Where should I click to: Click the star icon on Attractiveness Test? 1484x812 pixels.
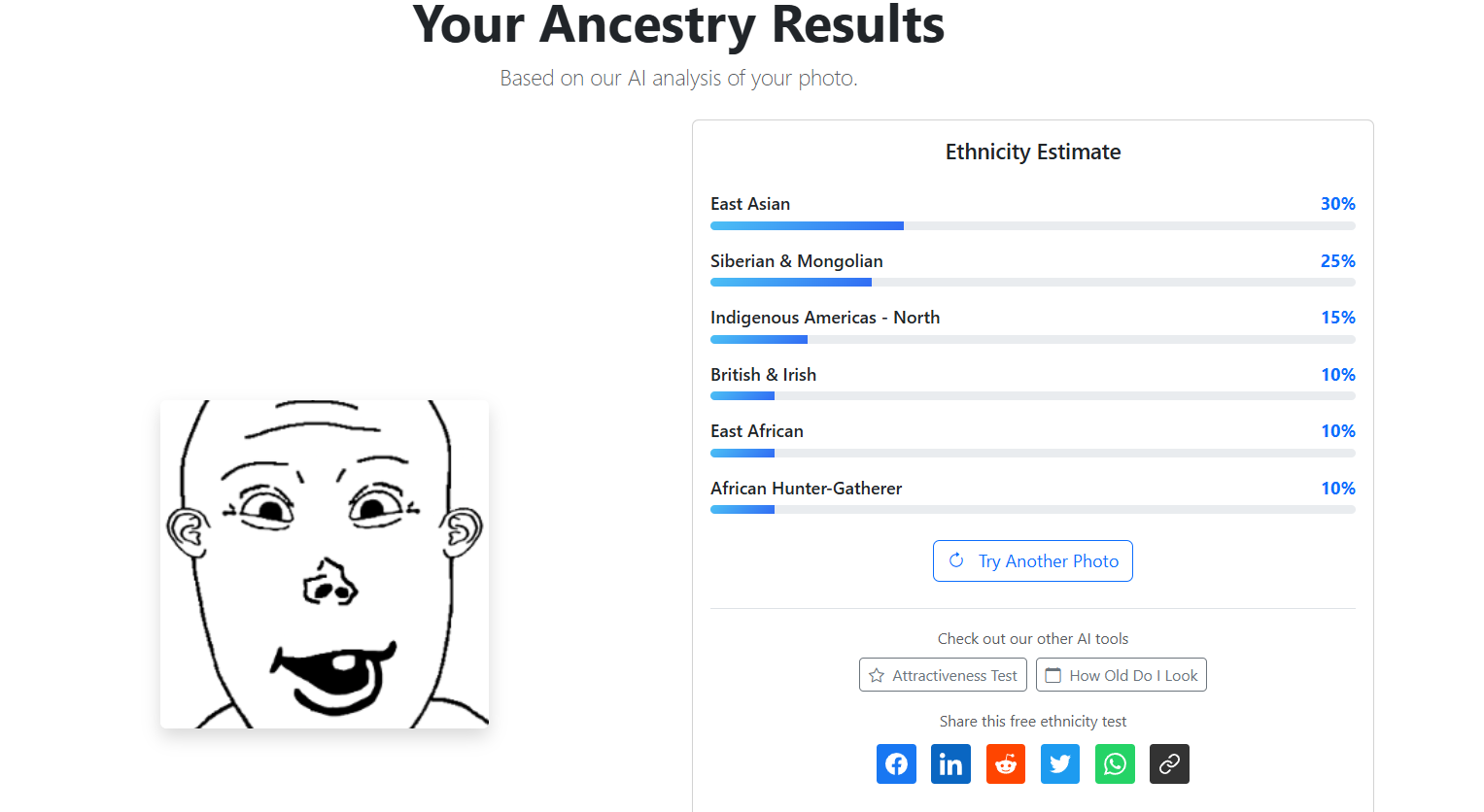click(x=877, y=675)
